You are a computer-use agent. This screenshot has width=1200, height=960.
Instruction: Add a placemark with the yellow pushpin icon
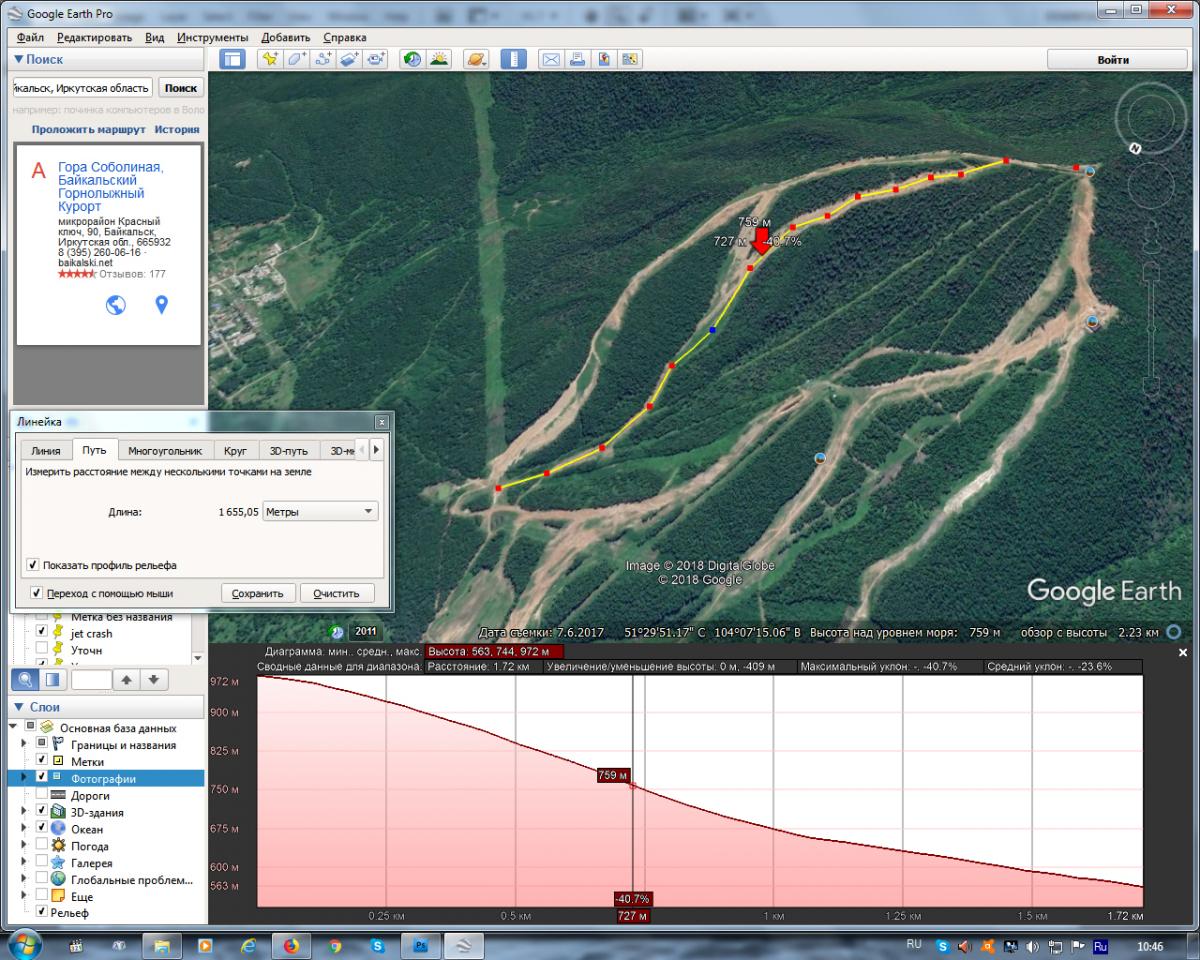coord(270,59)
